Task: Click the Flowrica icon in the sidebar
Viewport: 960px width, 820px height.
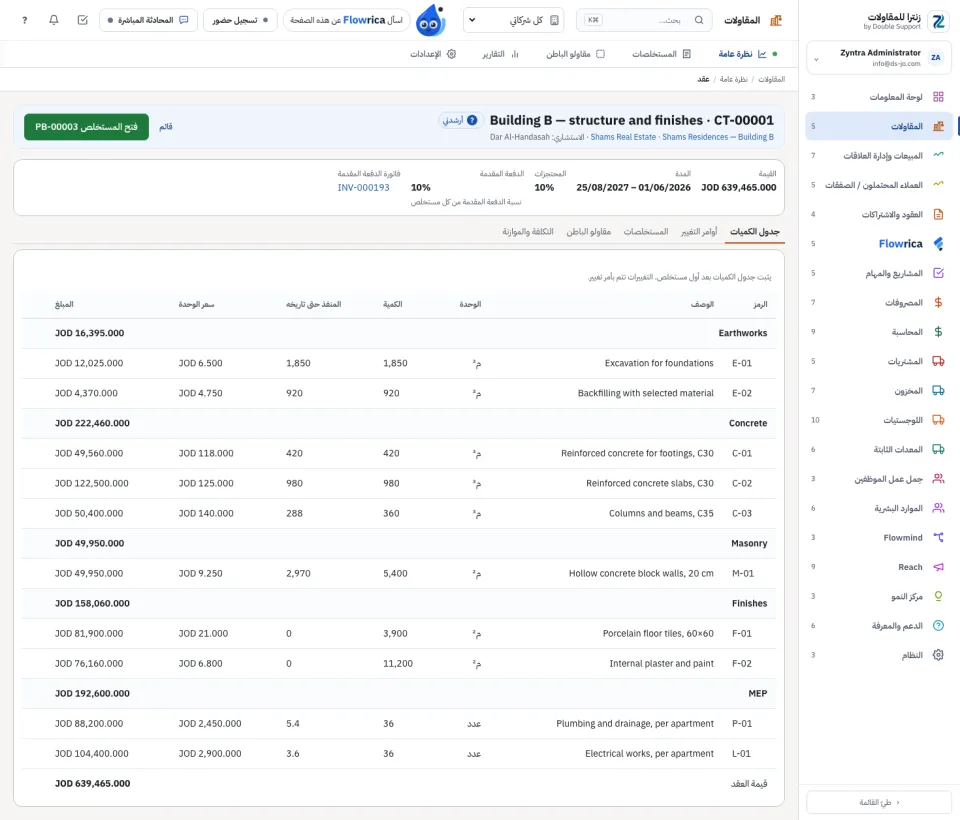Action: pos(938,244)
